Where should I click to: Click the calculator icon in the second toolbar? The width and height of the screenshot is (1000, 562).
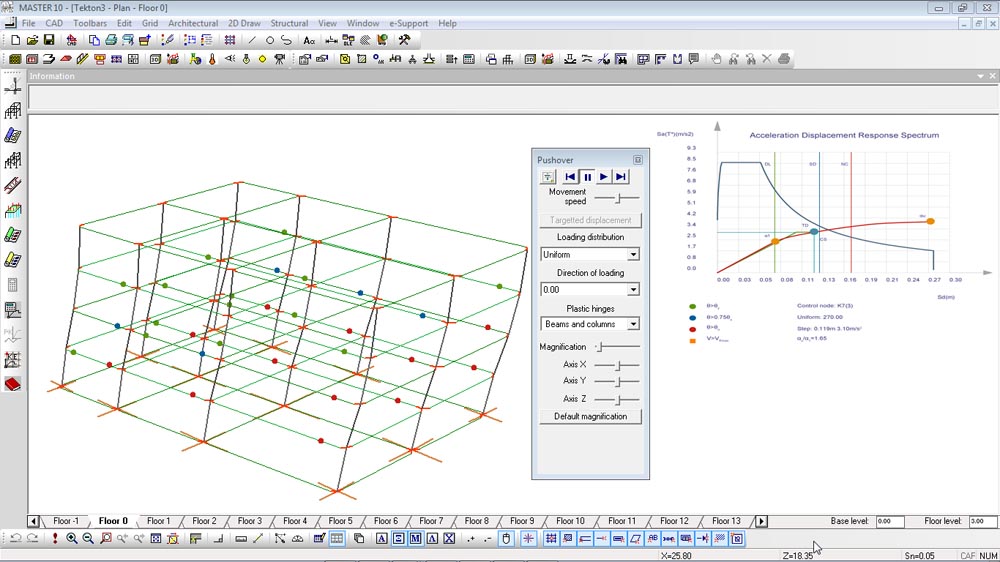coord(469,59)
